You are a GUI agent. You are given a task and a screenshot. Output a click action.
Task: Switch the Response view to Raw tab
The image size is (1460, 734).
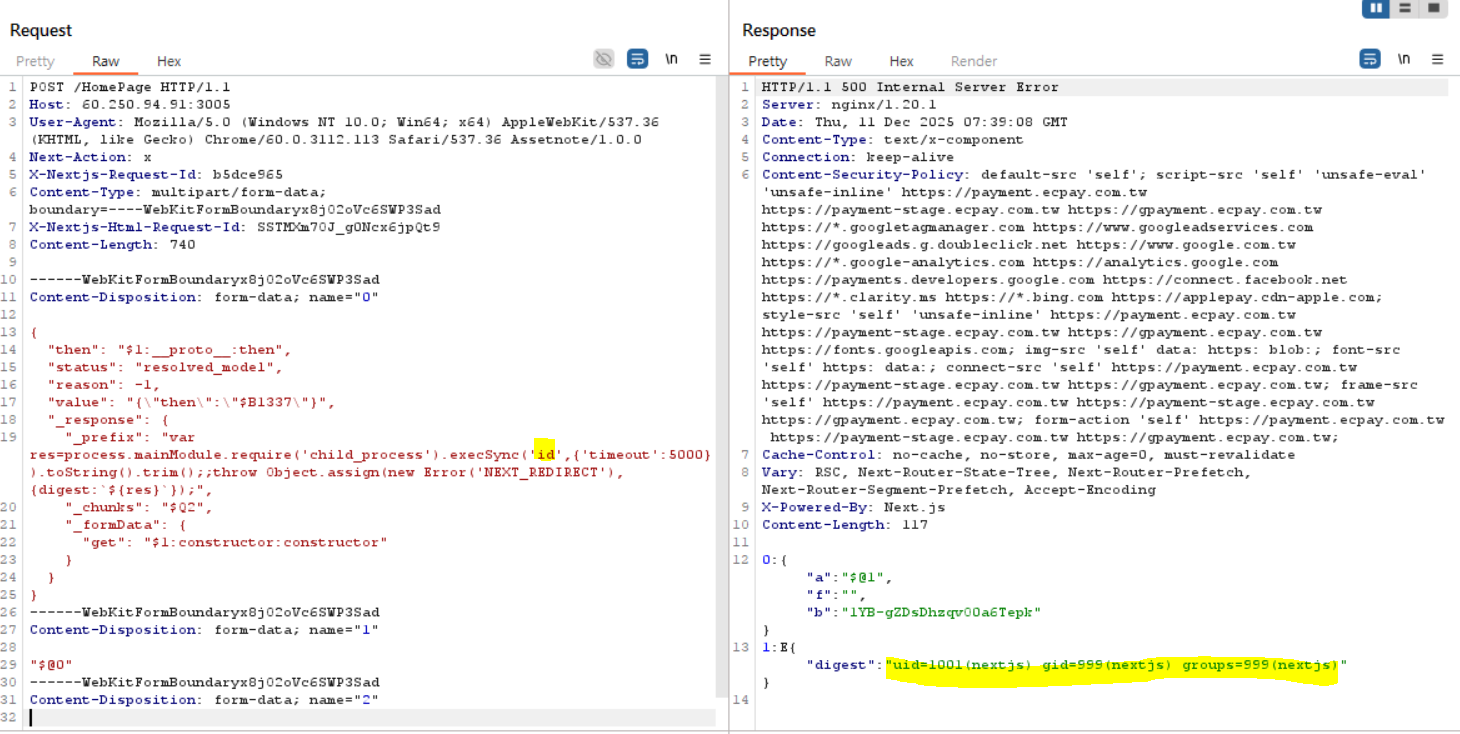pyautogui.click(x=838, y=61)
